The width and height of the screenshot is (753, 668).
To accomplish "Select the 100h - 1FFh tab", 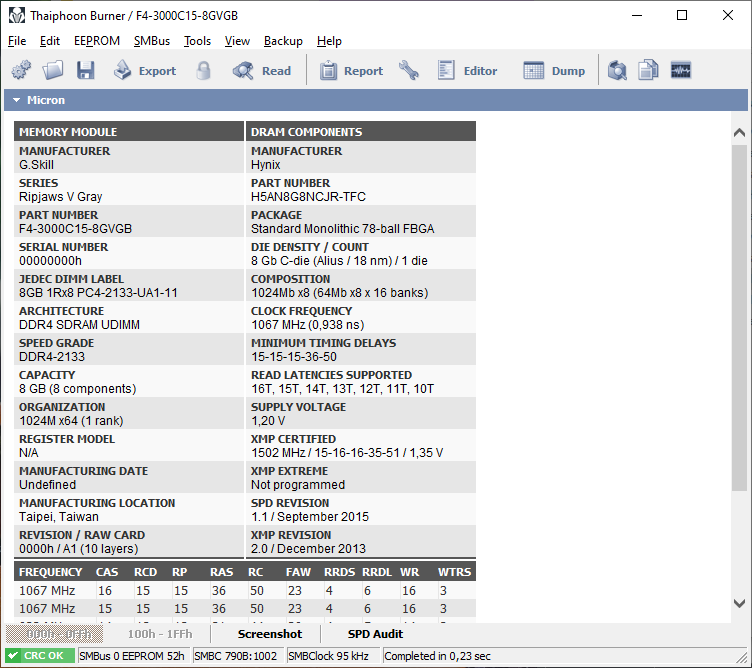I will tap(160, 634).
